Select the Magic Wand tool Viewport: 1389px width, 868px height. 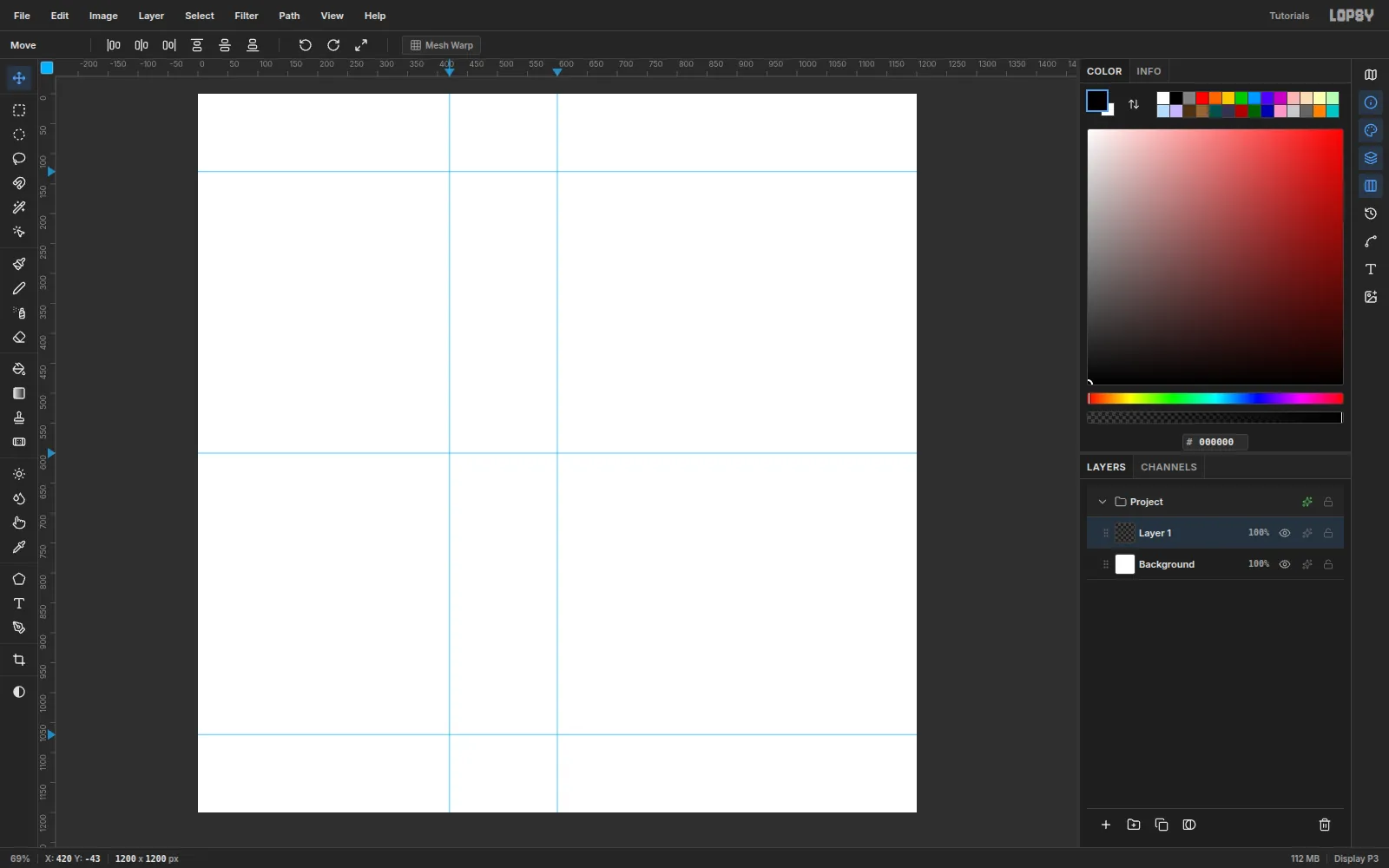point(18,207)
